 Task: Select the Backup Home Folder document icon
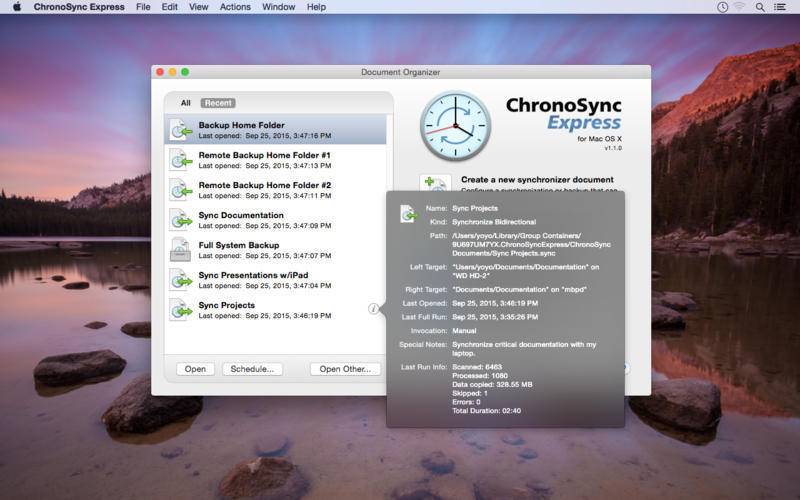[181, 130]
